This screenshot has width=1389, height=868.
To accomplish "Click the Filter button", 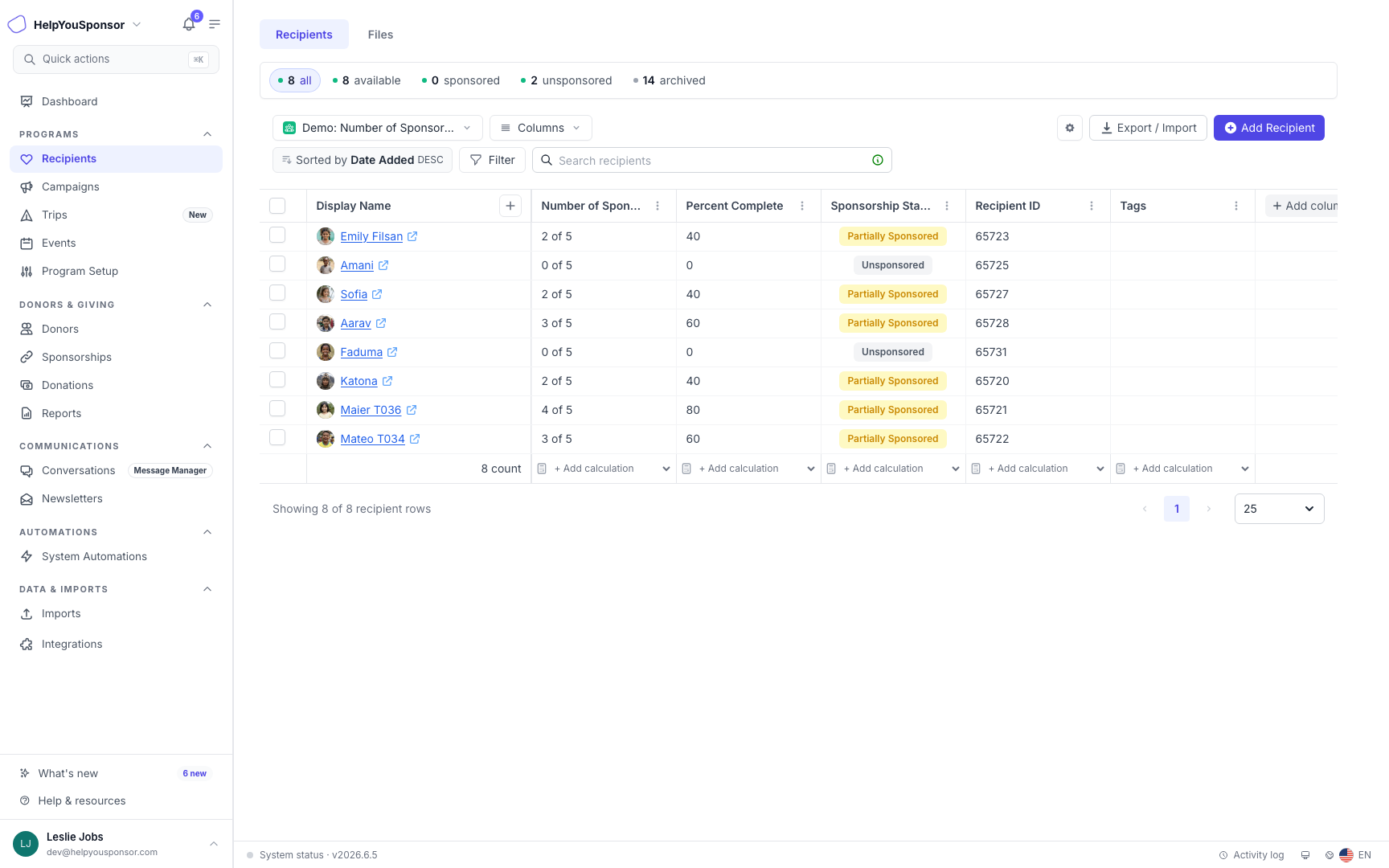I will coord(492,160).
